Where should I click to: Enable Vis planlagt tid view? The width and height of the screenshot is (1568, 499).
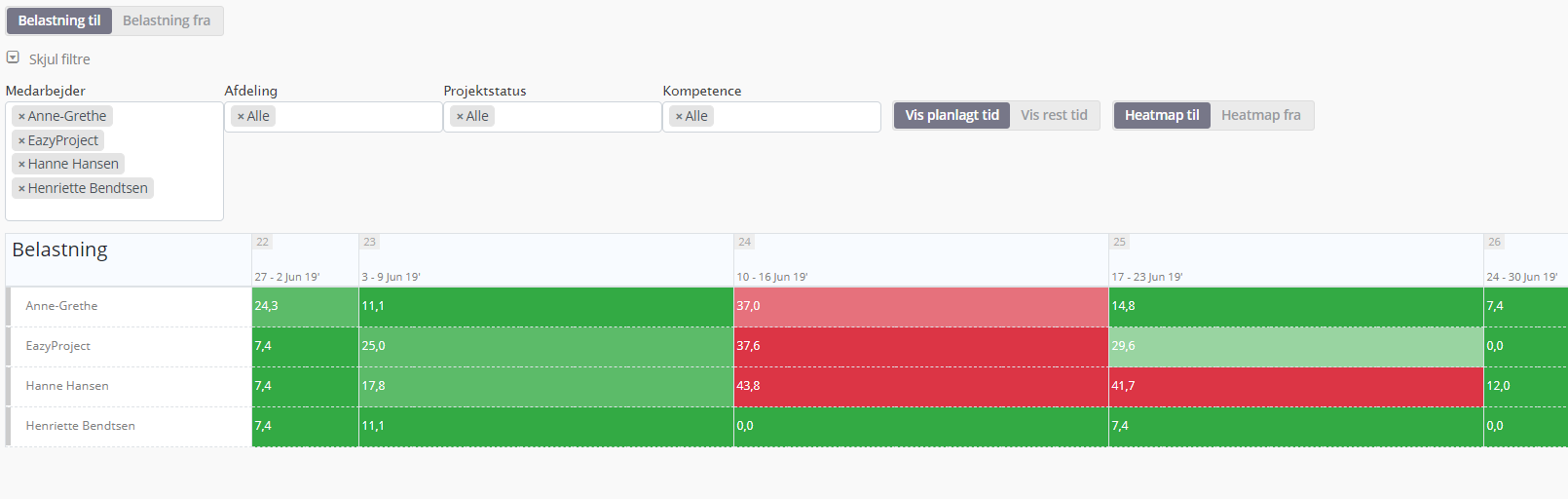pos(952,115)
